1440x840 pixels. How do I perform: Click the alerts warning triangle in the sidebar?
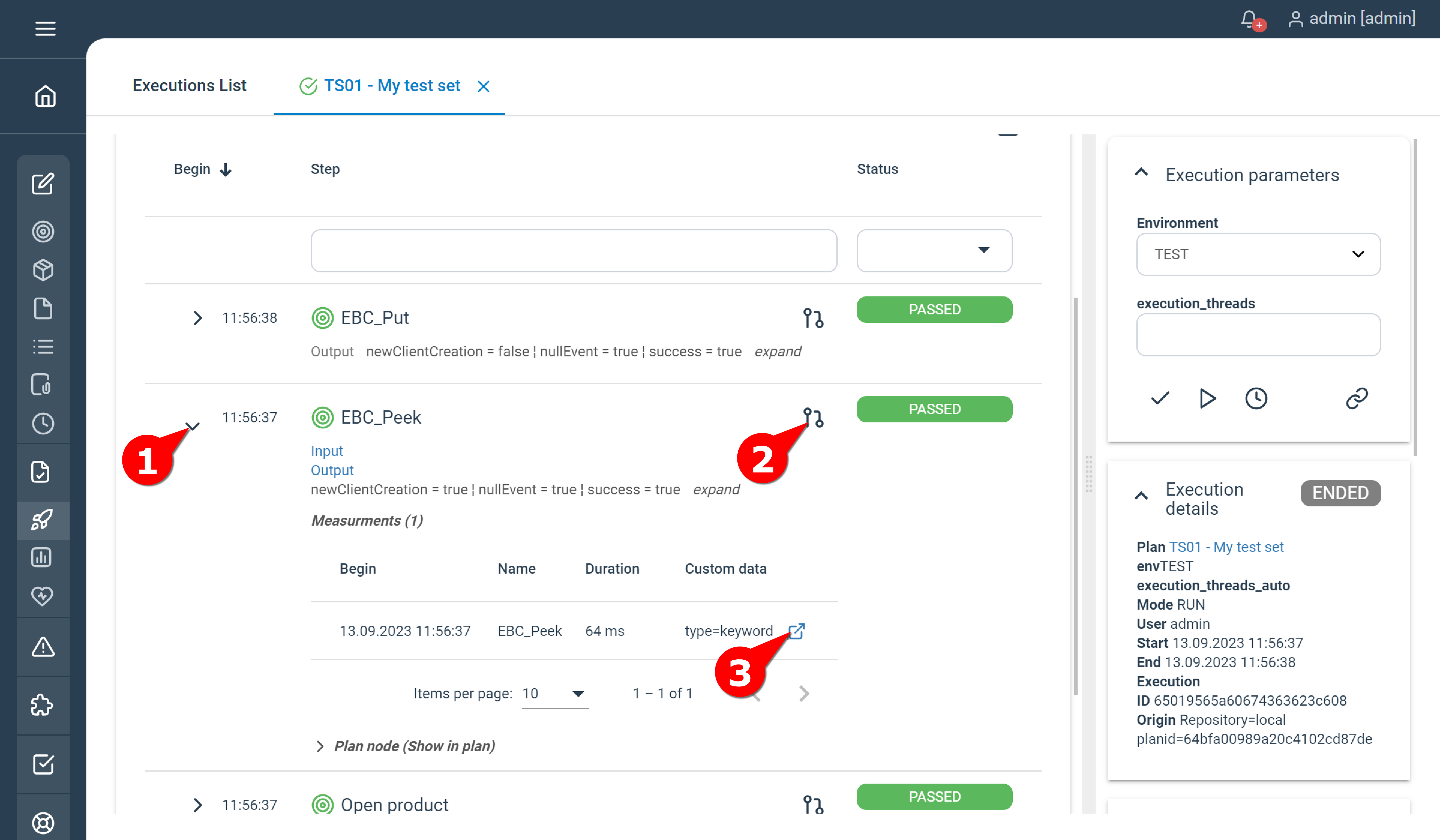click(43, 647)
